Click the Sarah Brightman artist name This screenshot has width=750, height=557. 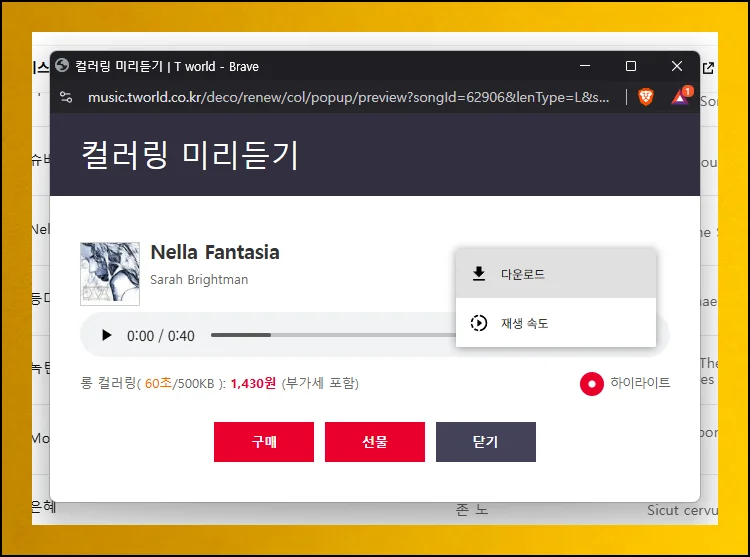click(199, 279)
